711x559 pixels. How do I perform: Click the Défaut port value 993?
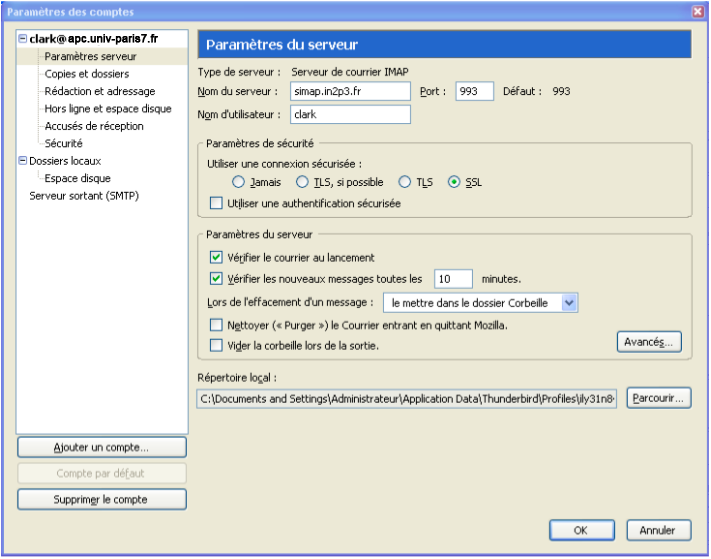(x=561, y=91)
